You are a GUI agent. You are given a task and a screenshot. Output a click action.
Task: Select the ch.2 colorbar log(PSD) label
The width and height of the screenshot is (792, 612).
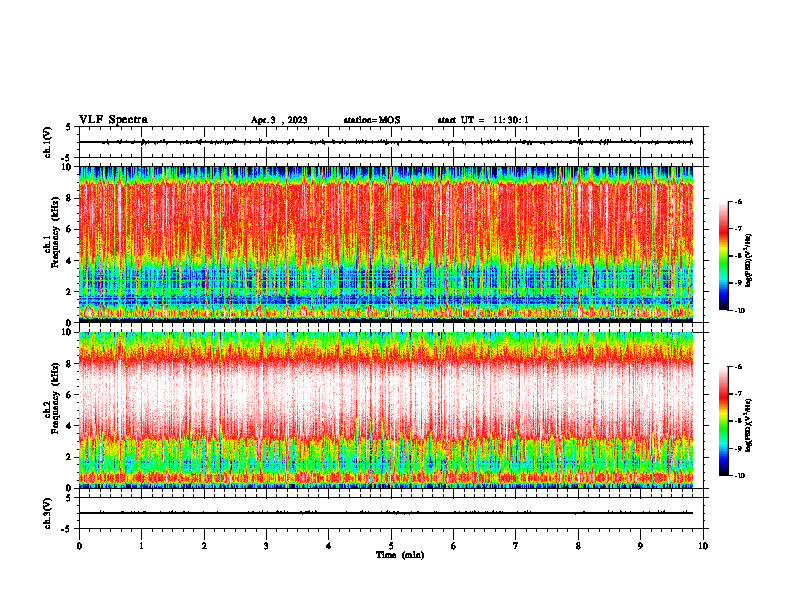(749, 426)
